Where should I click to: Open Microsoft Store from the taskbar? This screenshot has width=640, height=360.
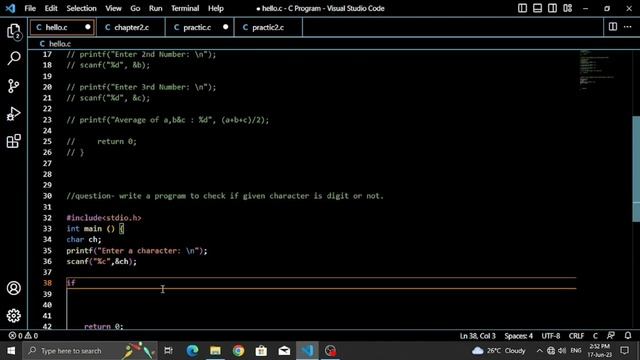click(x=261, y=351)
